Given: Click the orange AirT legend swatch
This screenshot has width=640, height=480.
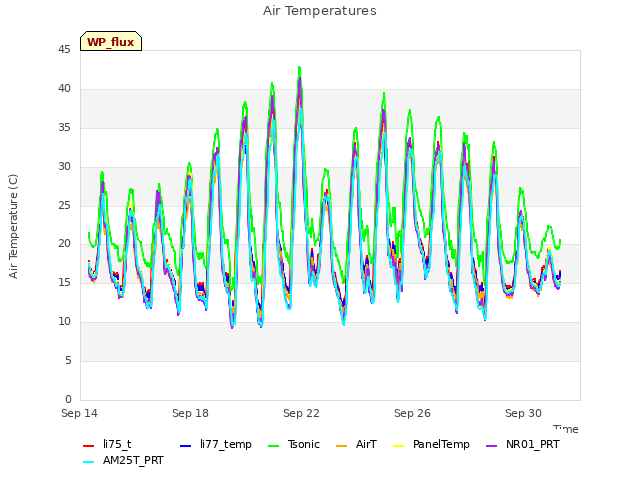Looking at the screenshot, I should [x=342, y=446].
